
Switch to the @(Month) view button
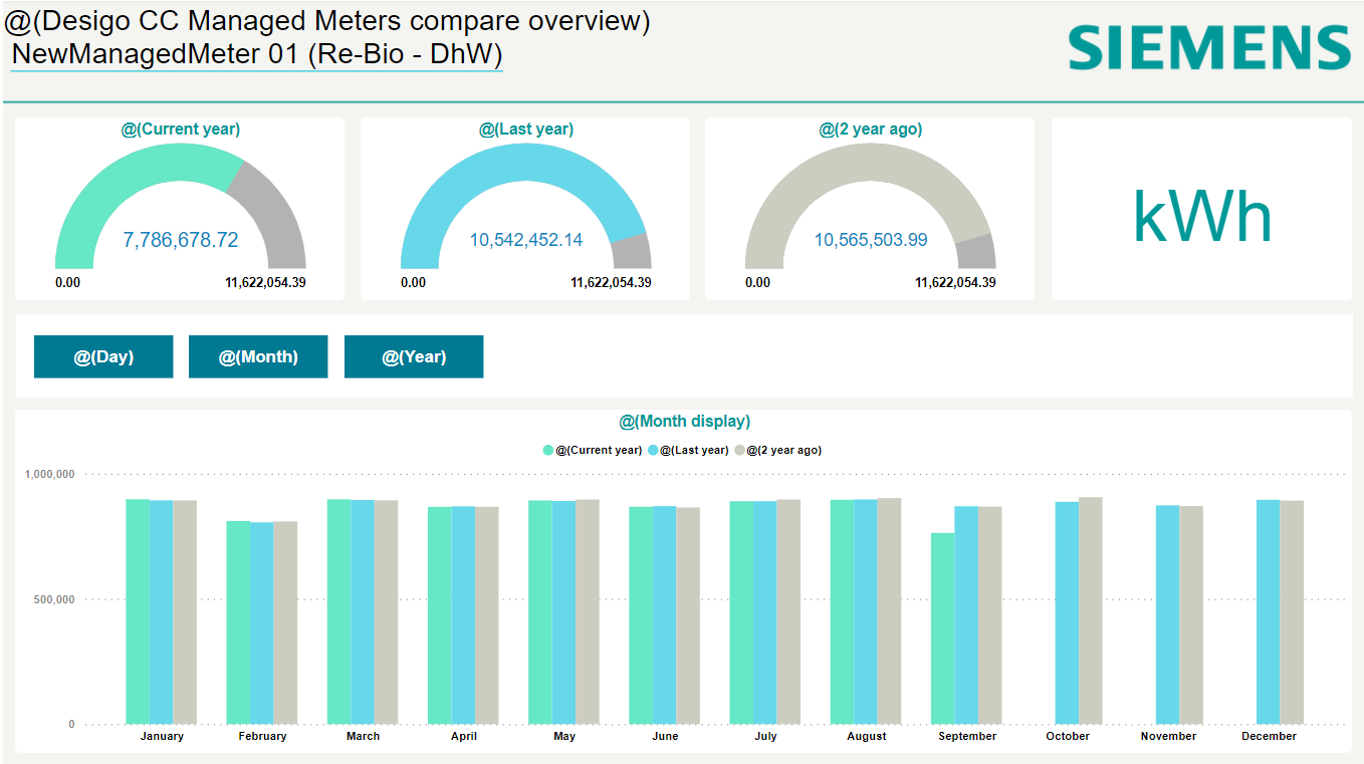point(258,357)
